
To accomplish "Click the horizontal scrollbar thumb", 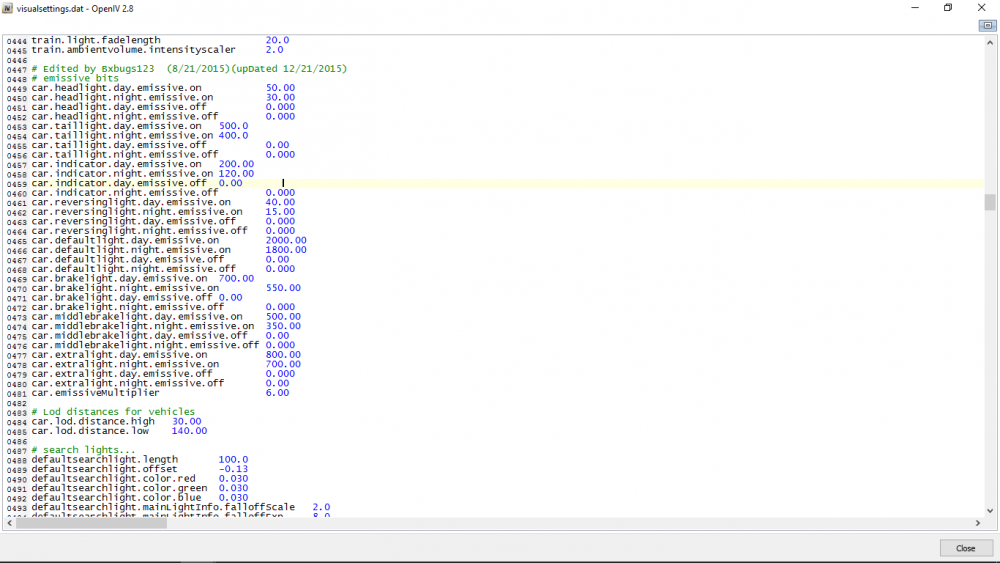I will [x=91, y=523].
